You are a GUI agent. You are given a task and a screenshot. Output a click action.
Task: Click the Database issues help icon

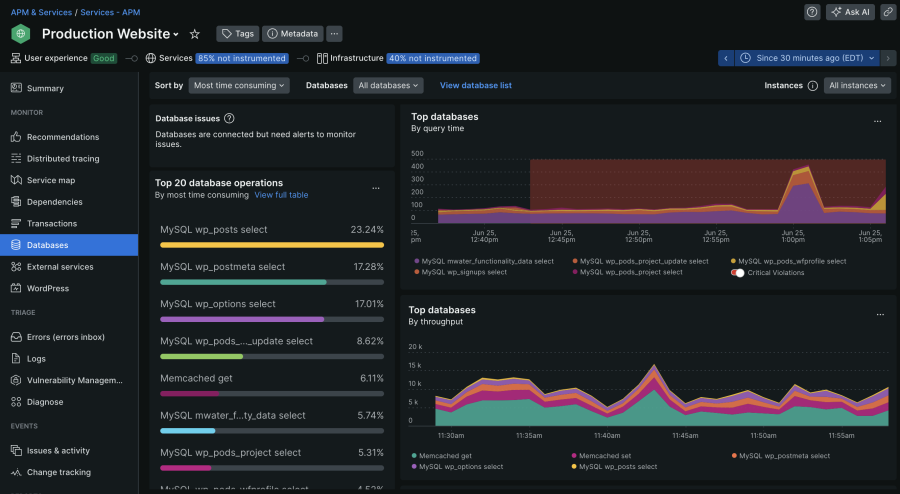(229, 118)
